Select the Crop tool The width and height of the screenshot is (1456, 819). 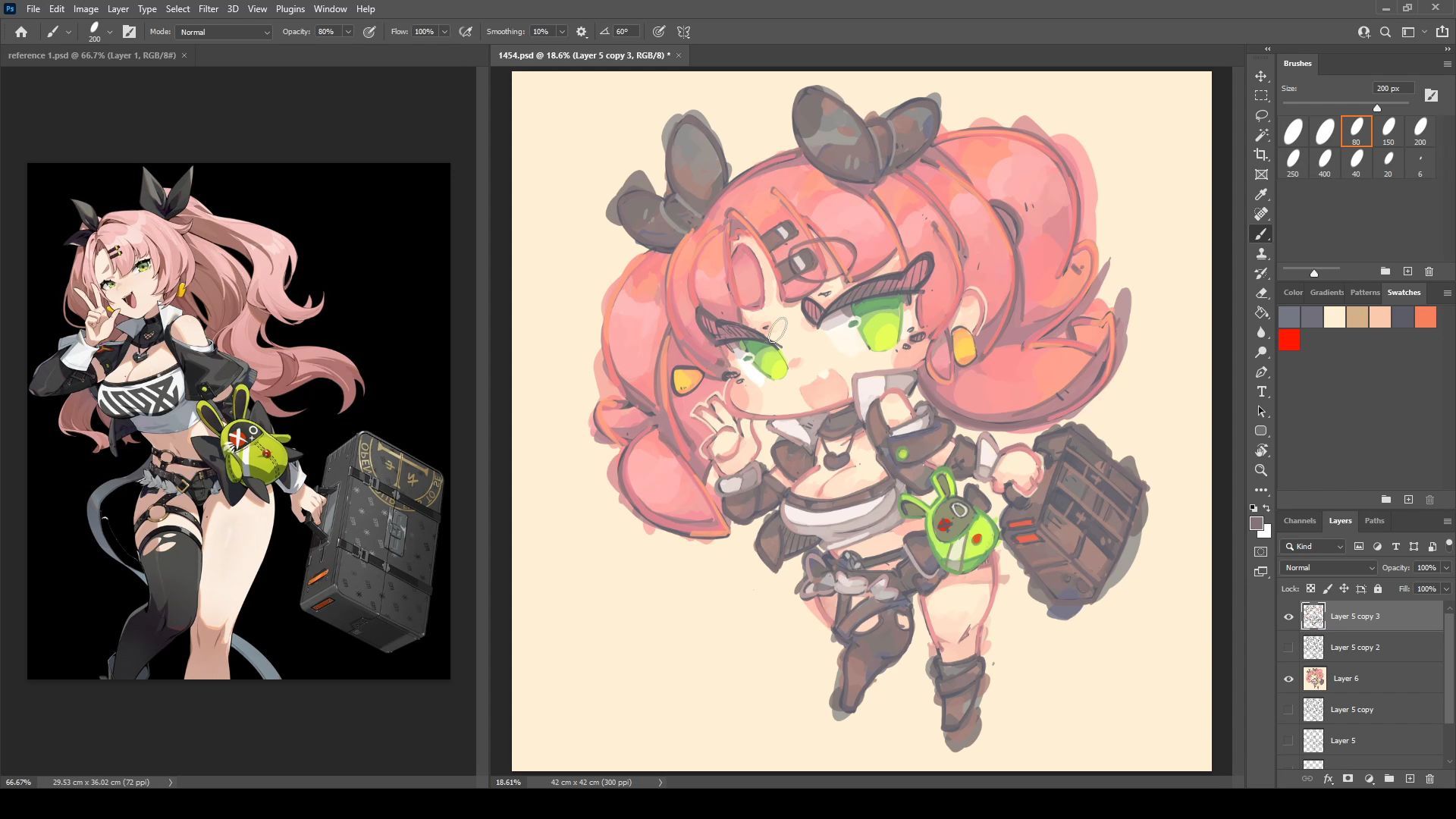click(1261, 155)
